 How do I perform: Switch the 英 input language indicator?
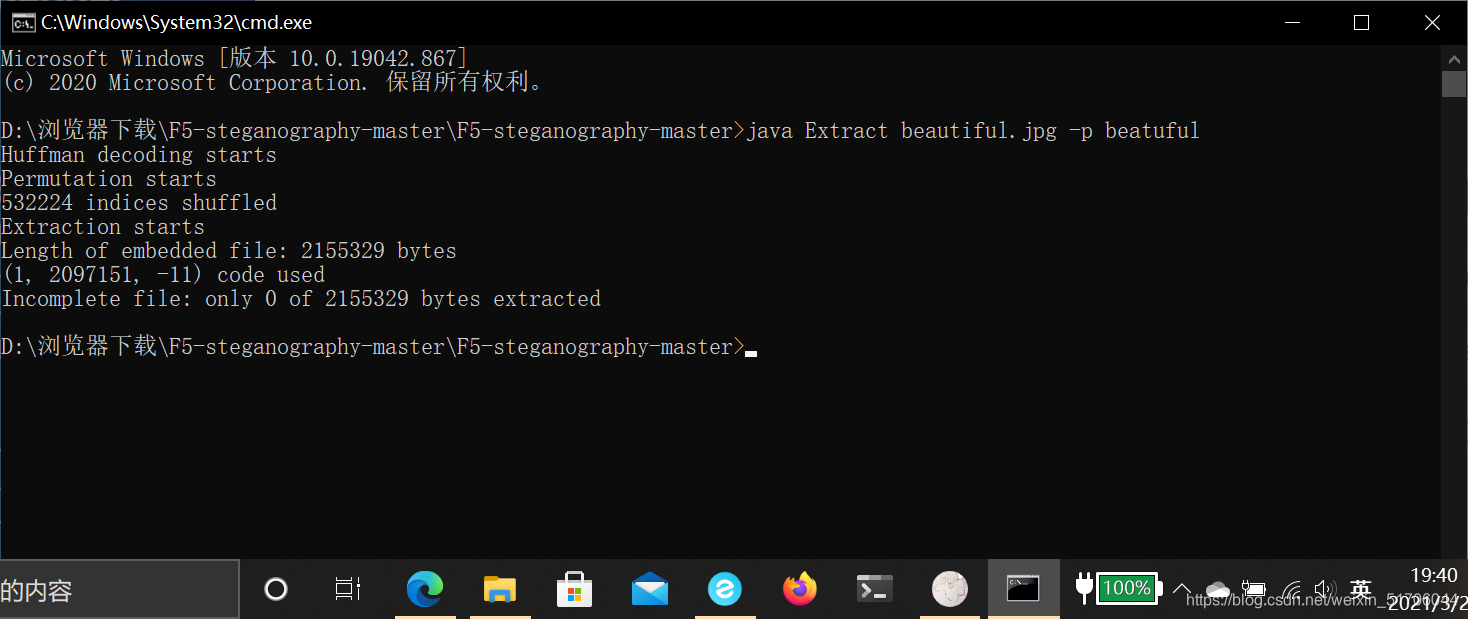pyautogui.click(x=1361, y=589)
